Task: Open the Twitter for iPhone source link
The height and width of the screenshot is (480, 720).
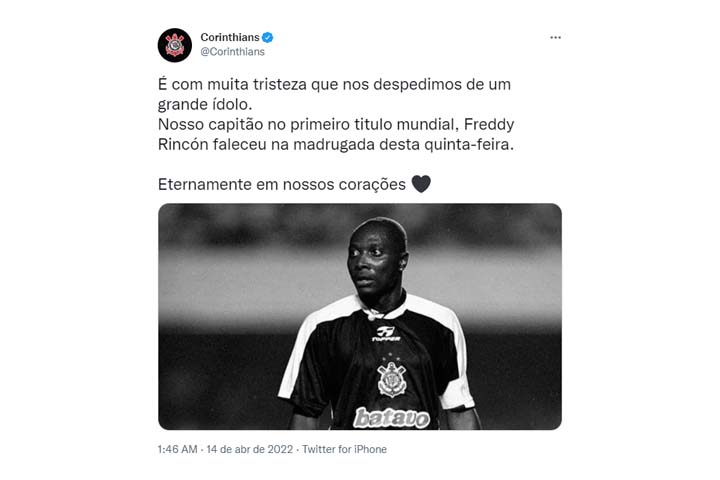Action: click(344, 449)
